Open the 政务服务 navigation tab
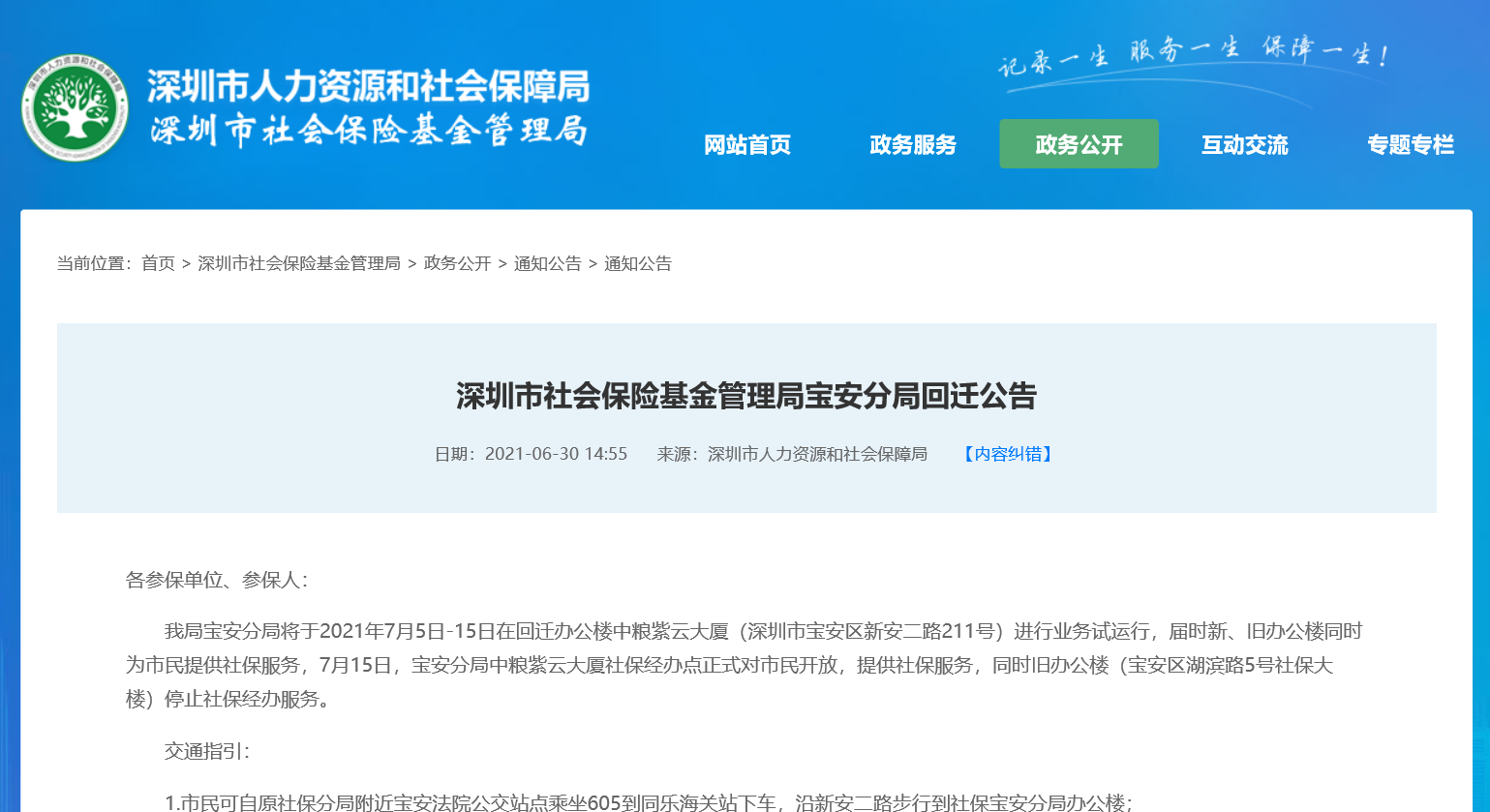This screenshot has width=1490, height=812. tap(913, 145)
